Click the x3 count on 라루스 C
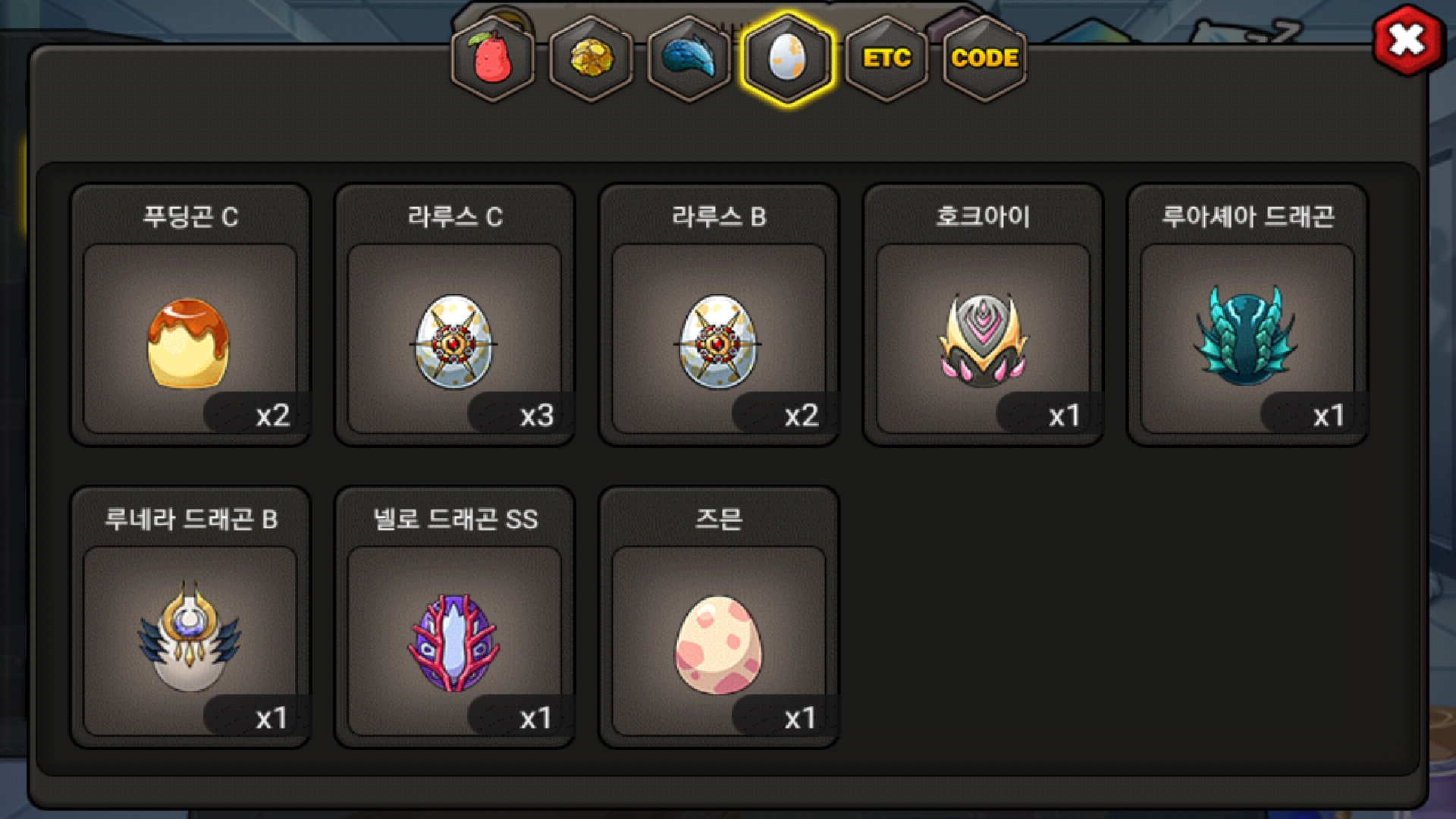1456x819 pixels. coord(537,416)
